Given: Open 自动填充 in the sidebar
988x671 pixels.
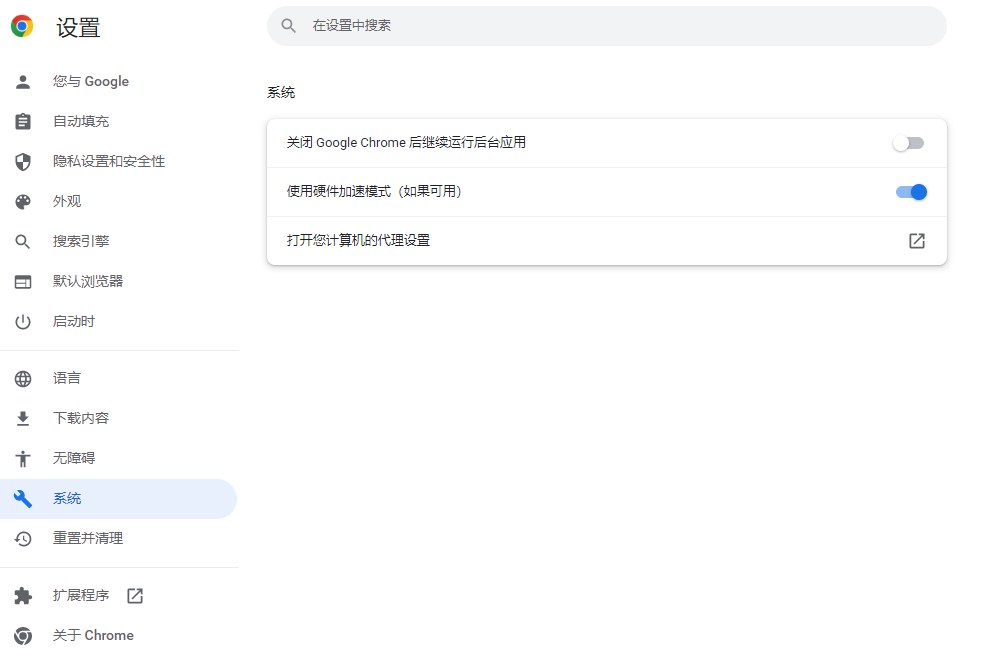Looking at the screenshot, I should point(78,121).
